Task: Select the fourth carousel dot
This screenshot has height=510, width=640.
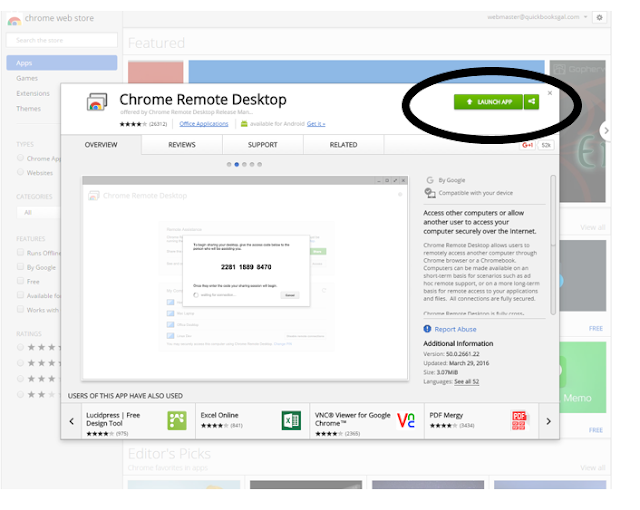Action: point(252,164)
